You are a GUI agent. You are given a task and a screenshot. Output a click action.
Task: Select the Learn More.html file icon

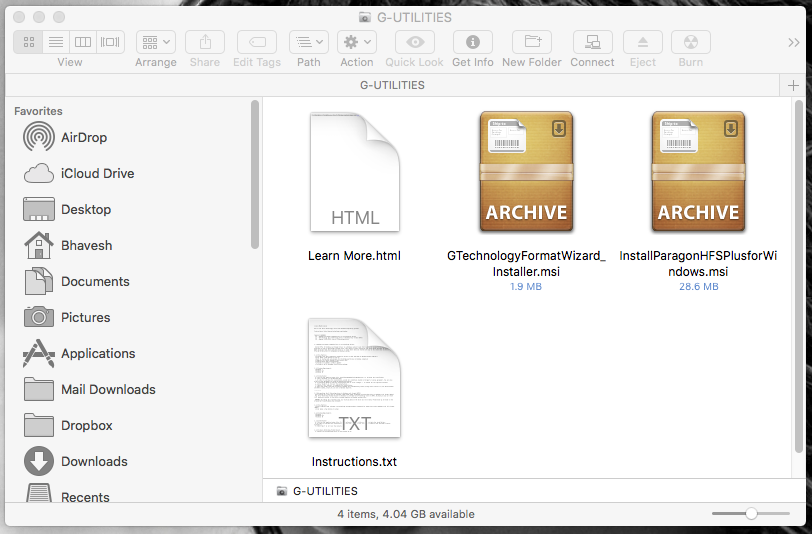tap(355, 172)
